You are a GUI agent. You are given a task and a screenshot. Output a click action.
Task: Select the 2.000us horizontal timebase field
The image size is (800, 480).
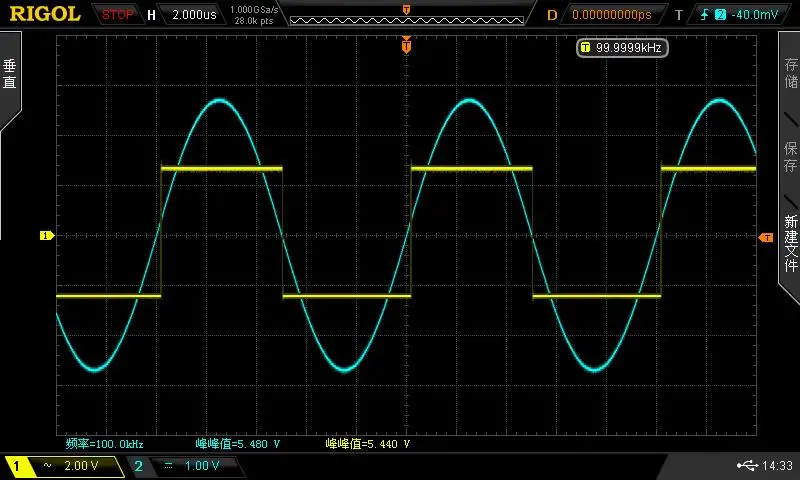[194, 14]
